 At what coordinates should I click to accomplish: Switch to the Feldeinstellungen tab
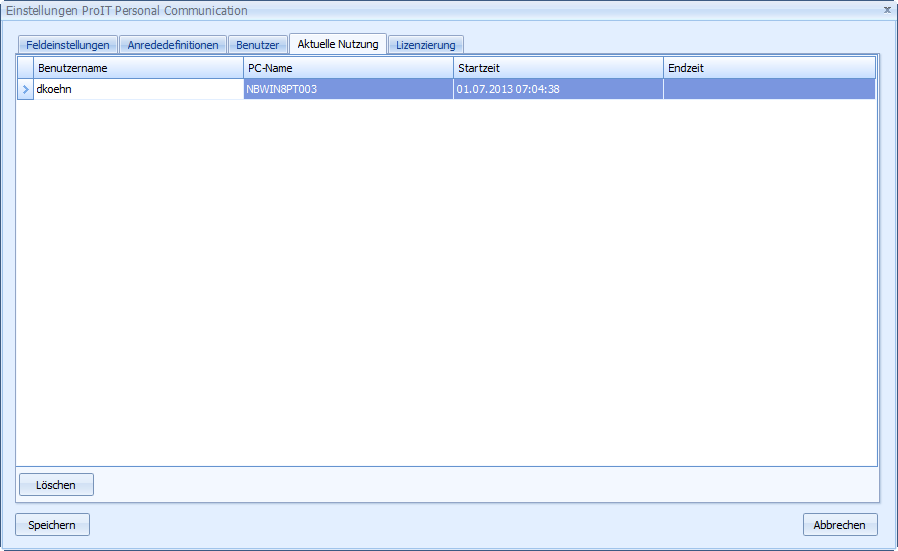68,45
